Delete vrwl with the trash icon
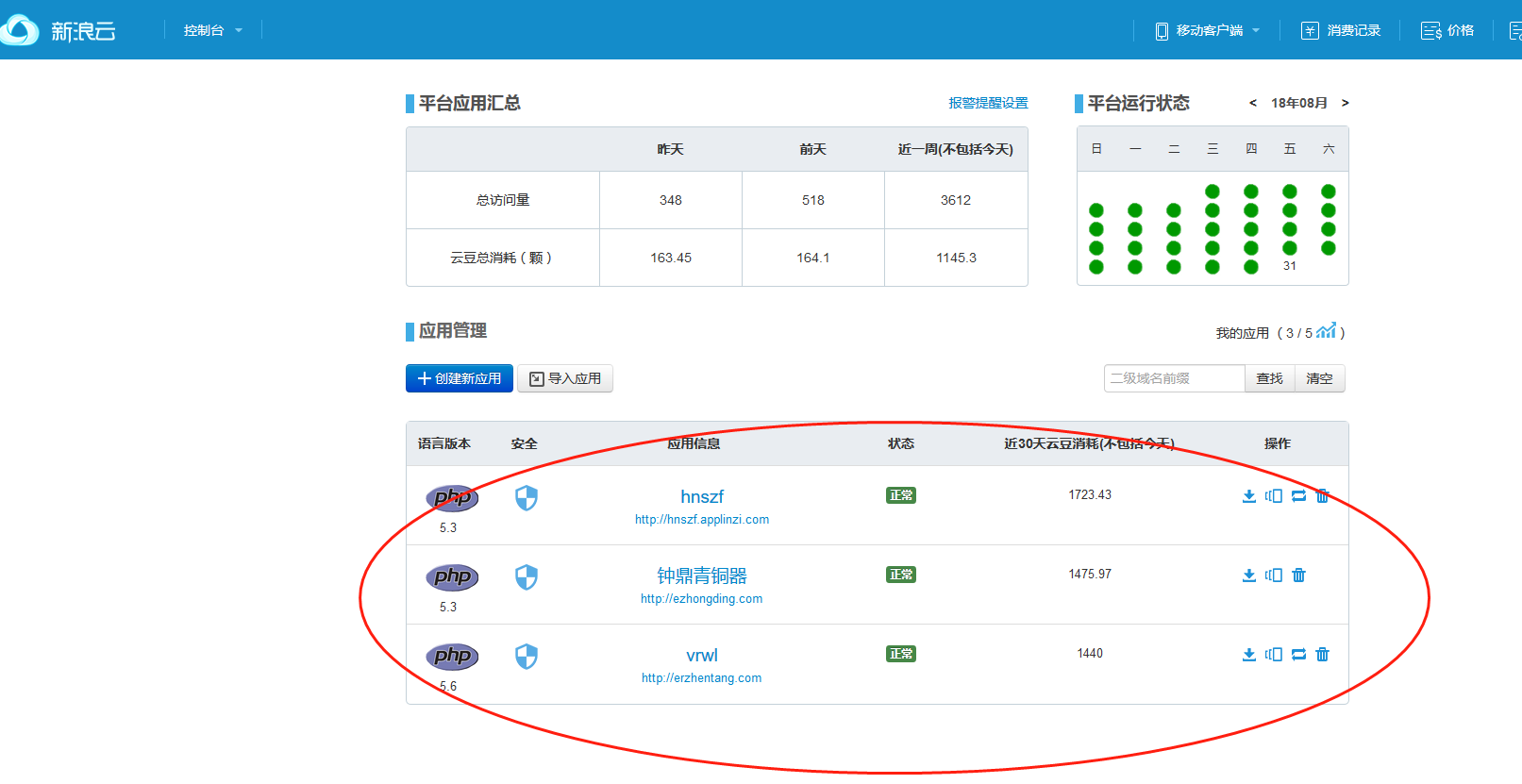1522x784 pixels. (x=1323, y=655)
